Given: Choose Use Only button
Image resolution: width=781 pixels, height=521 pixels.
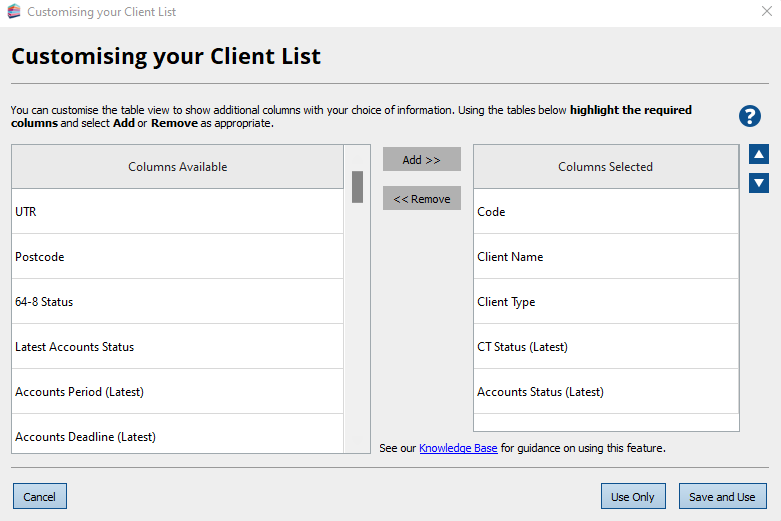Looking at the screenshot, I should (x=633, y=497).
